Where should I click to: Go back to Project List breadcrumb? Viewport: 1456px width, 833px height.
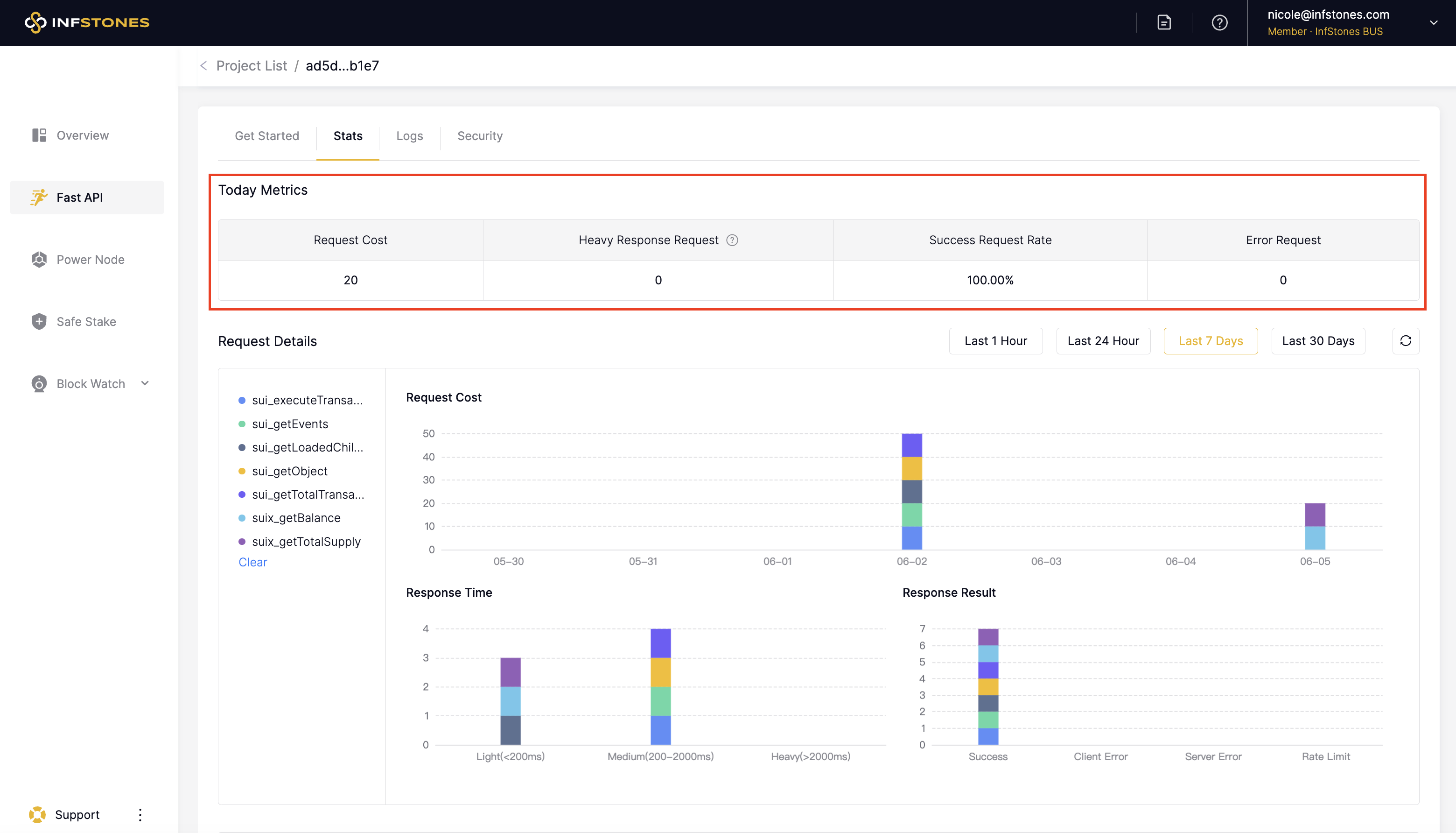[251, 66]
